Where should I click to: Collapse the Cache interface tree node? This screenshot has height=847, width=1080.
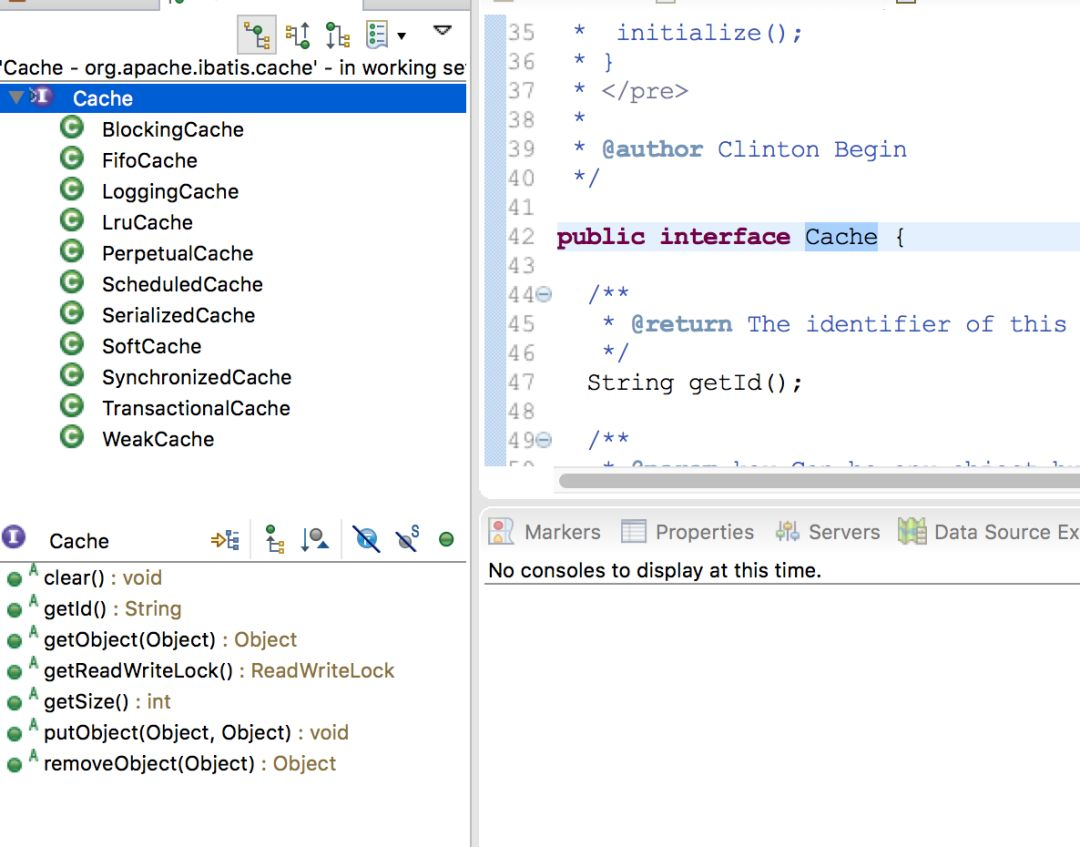[16, 97]
